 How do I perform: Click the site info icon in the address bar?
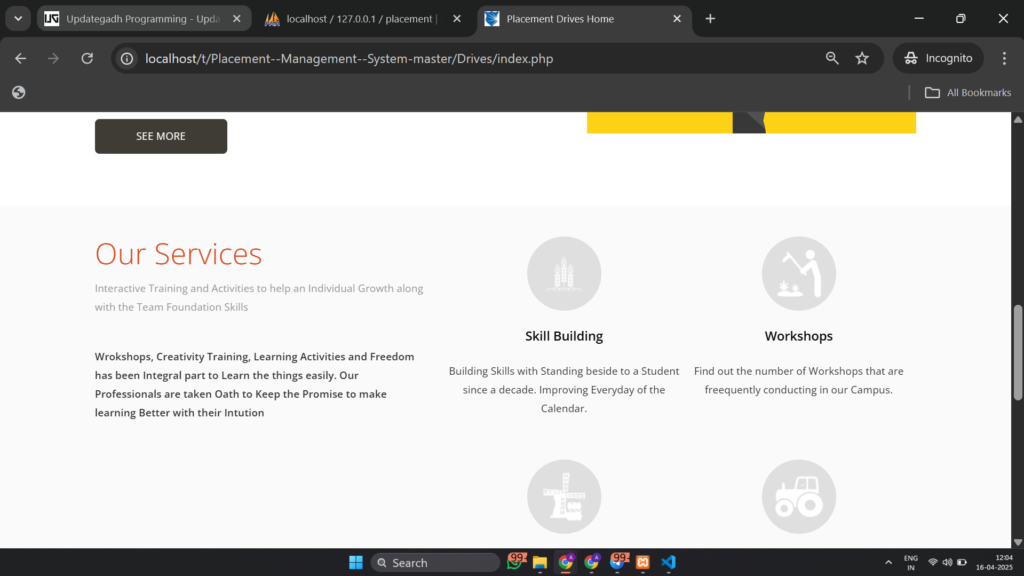click(x=126, y=58)
